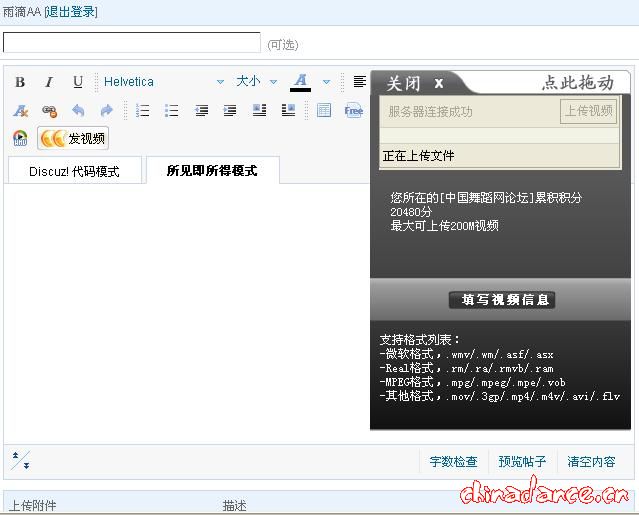Click the Free content icon

353,110
